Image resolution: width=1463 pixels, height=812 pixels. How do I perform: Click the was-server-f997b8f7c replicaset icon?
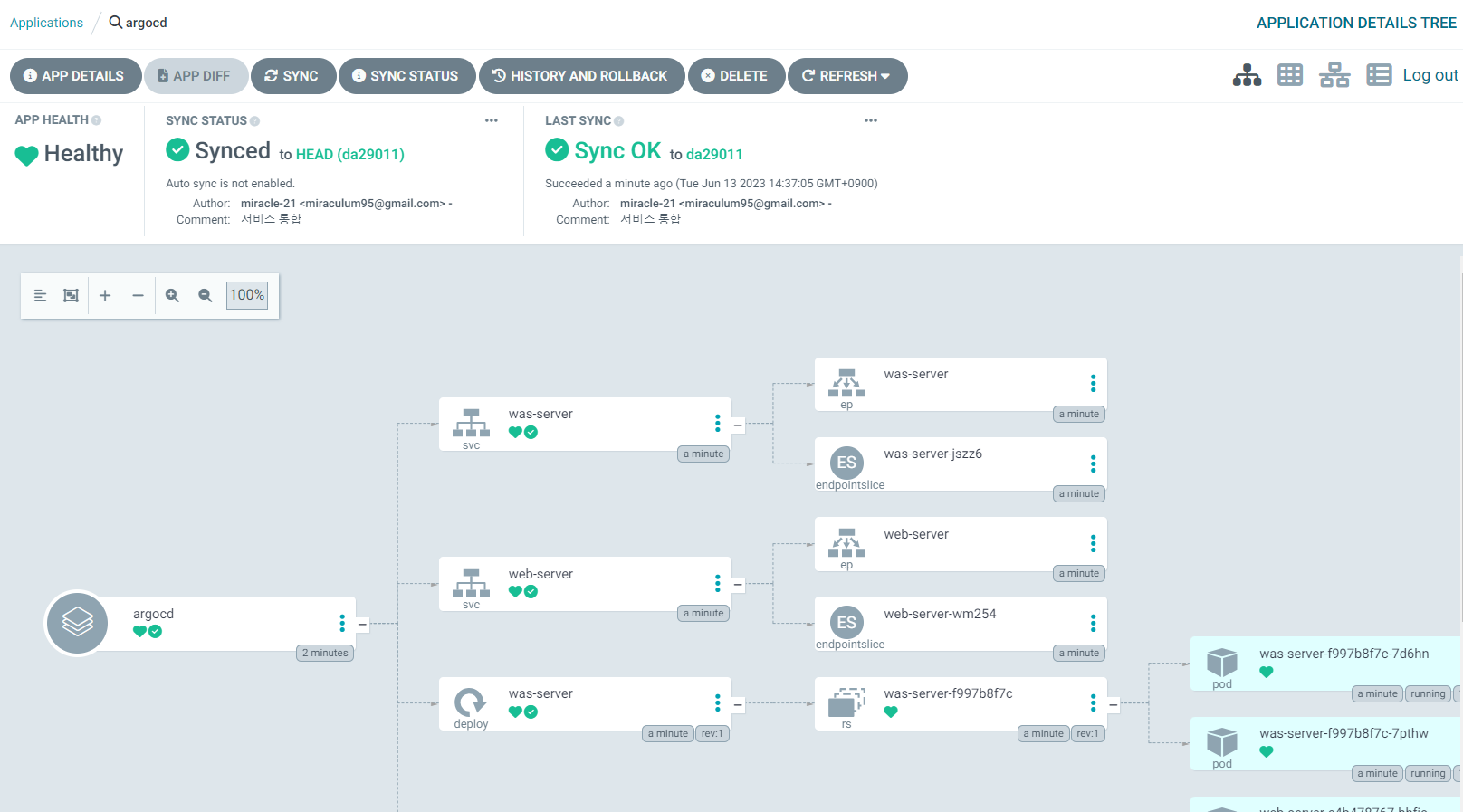[x=846, y=702]
